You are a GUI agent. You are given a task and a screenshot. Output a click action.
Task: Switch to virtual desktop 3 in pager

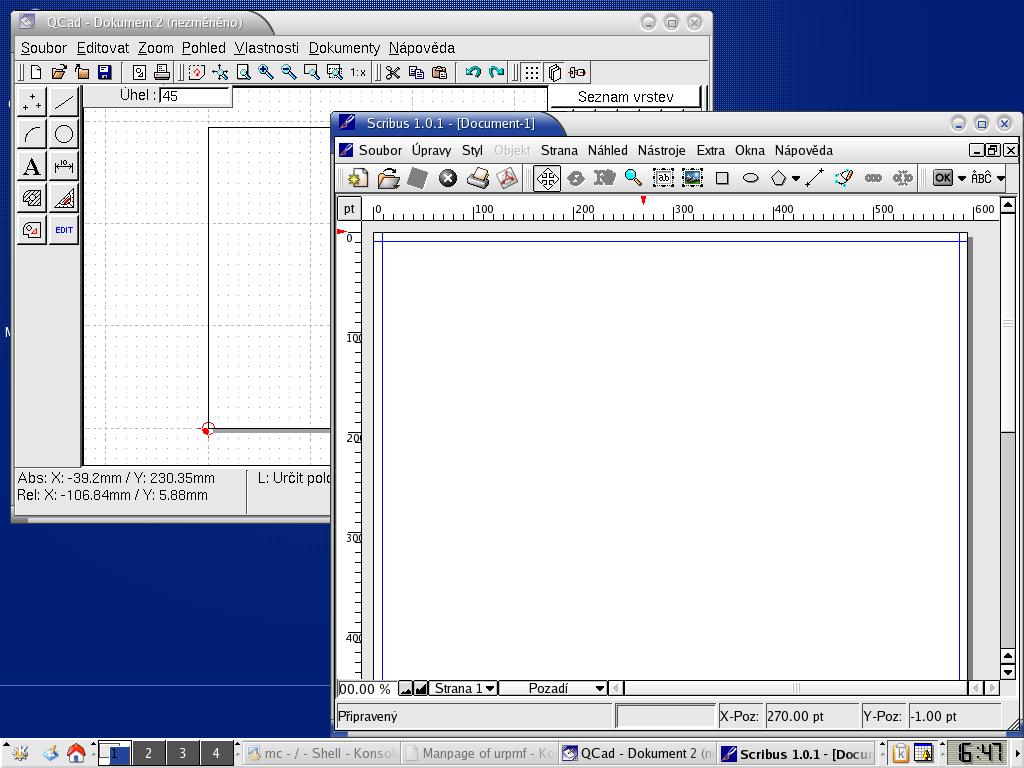(182, 753)
